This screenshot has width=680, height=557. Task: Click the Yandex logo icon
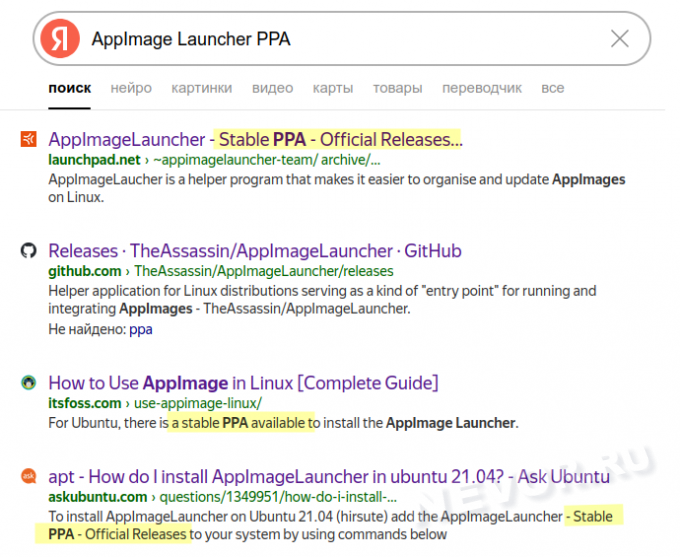click(60, 39)
